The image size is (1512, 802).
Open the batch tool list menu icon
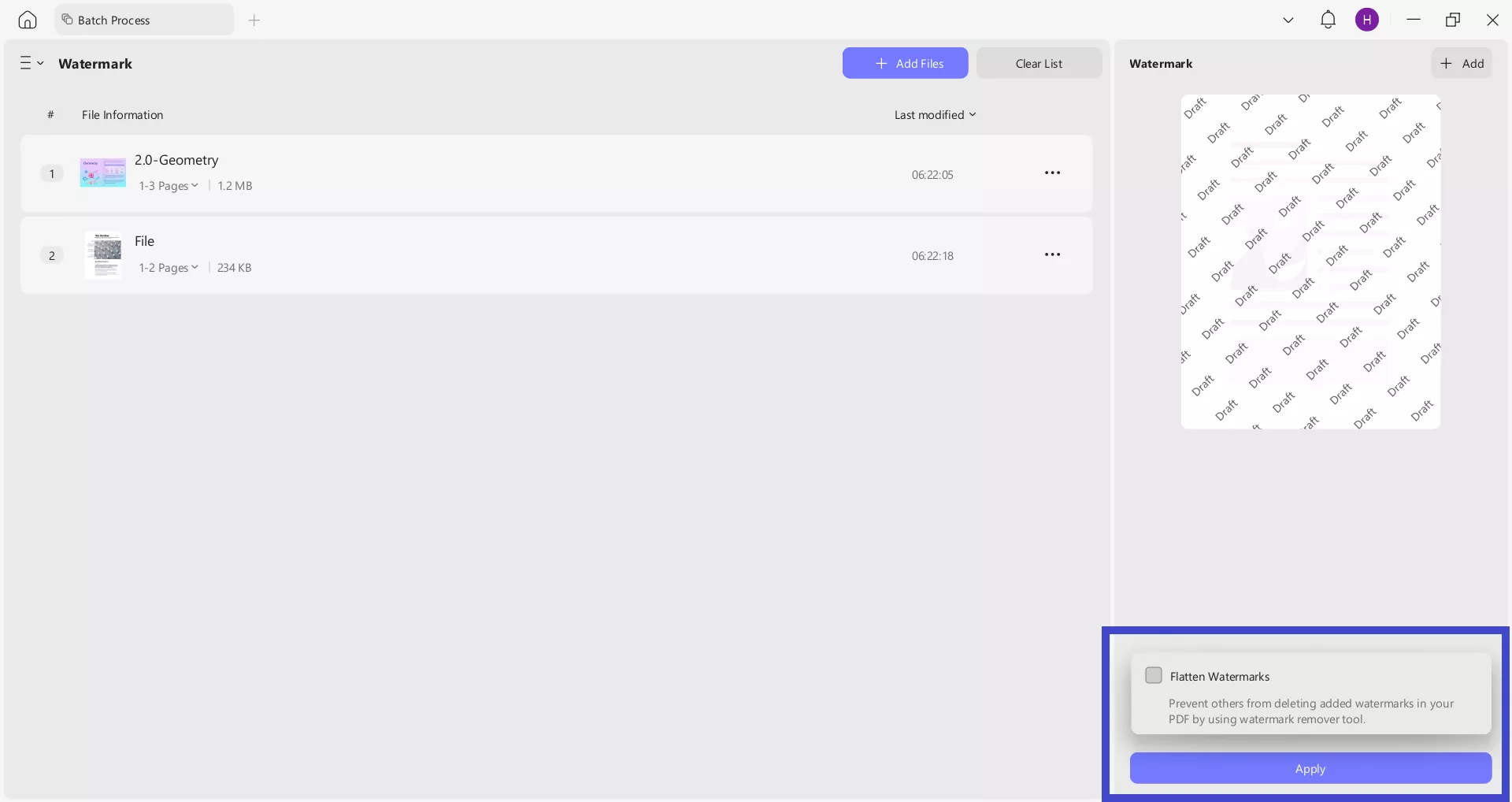pyautogui.click(x=31, y=63)
